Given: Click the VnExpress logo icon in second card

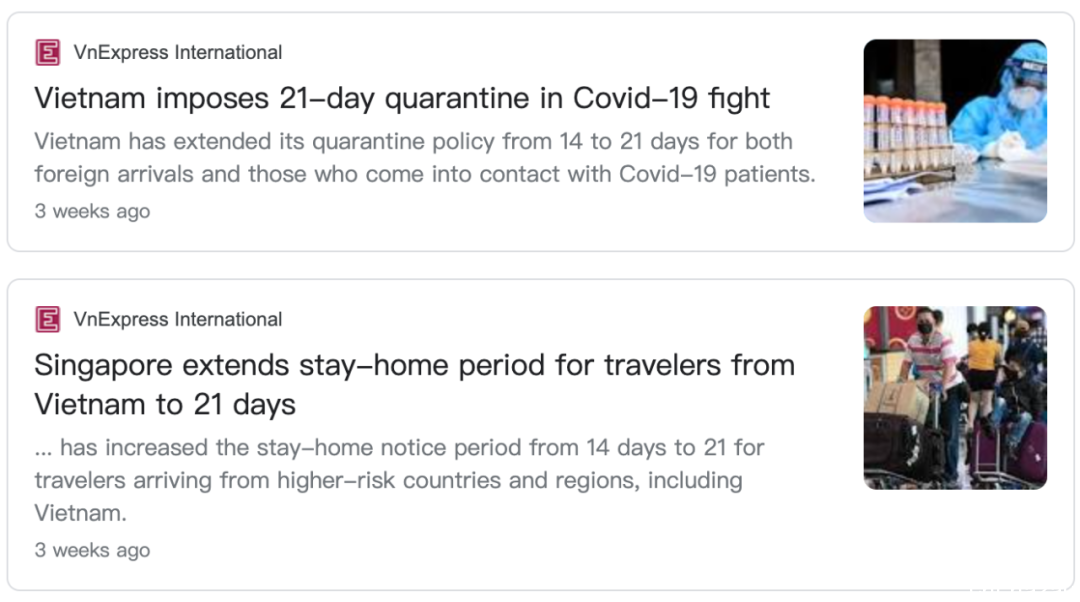Looking at the screenshot, I should point(48,320).
